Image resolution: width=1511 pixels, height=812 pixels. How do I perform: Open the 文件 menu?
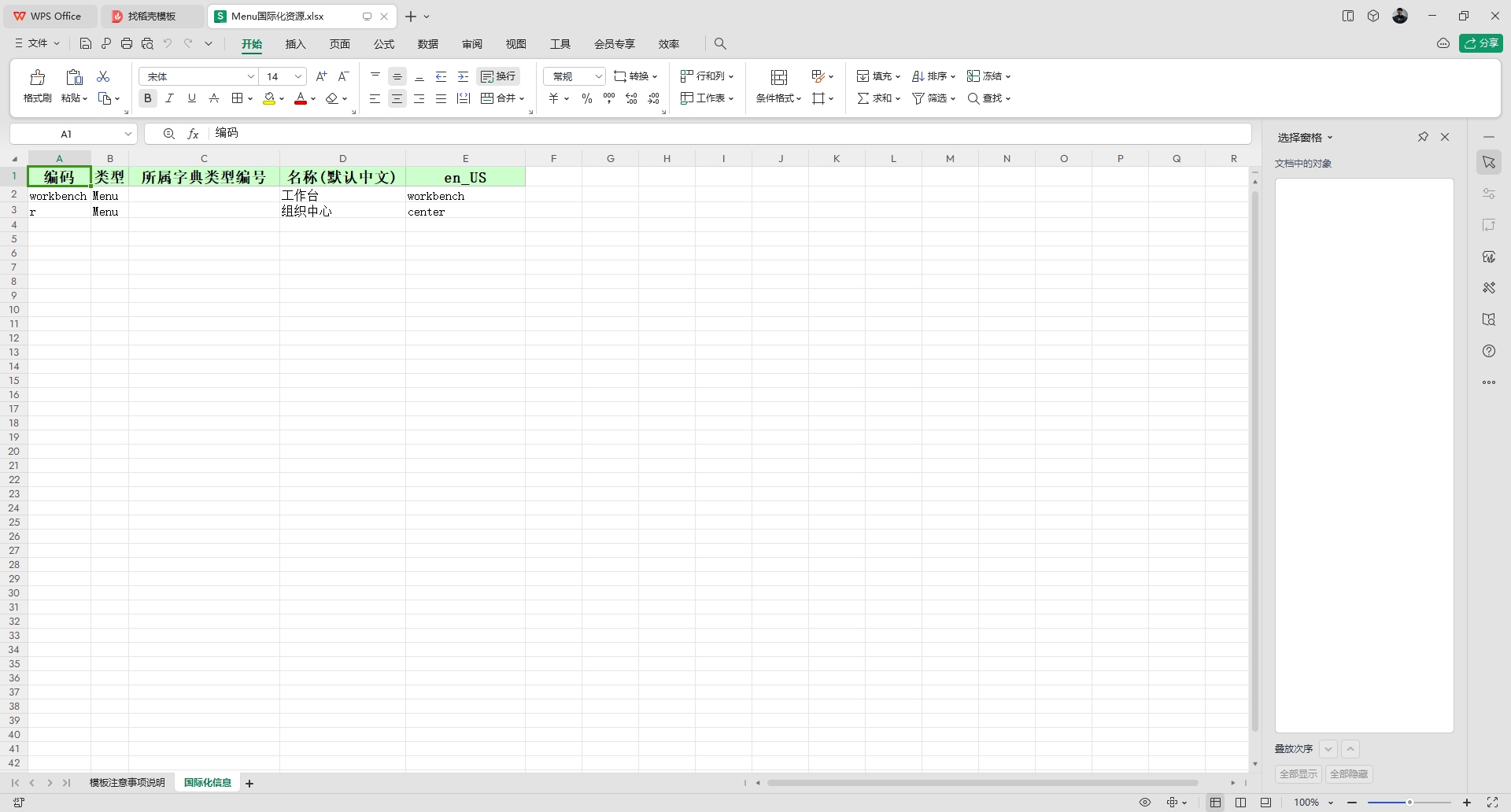(35, 43)
